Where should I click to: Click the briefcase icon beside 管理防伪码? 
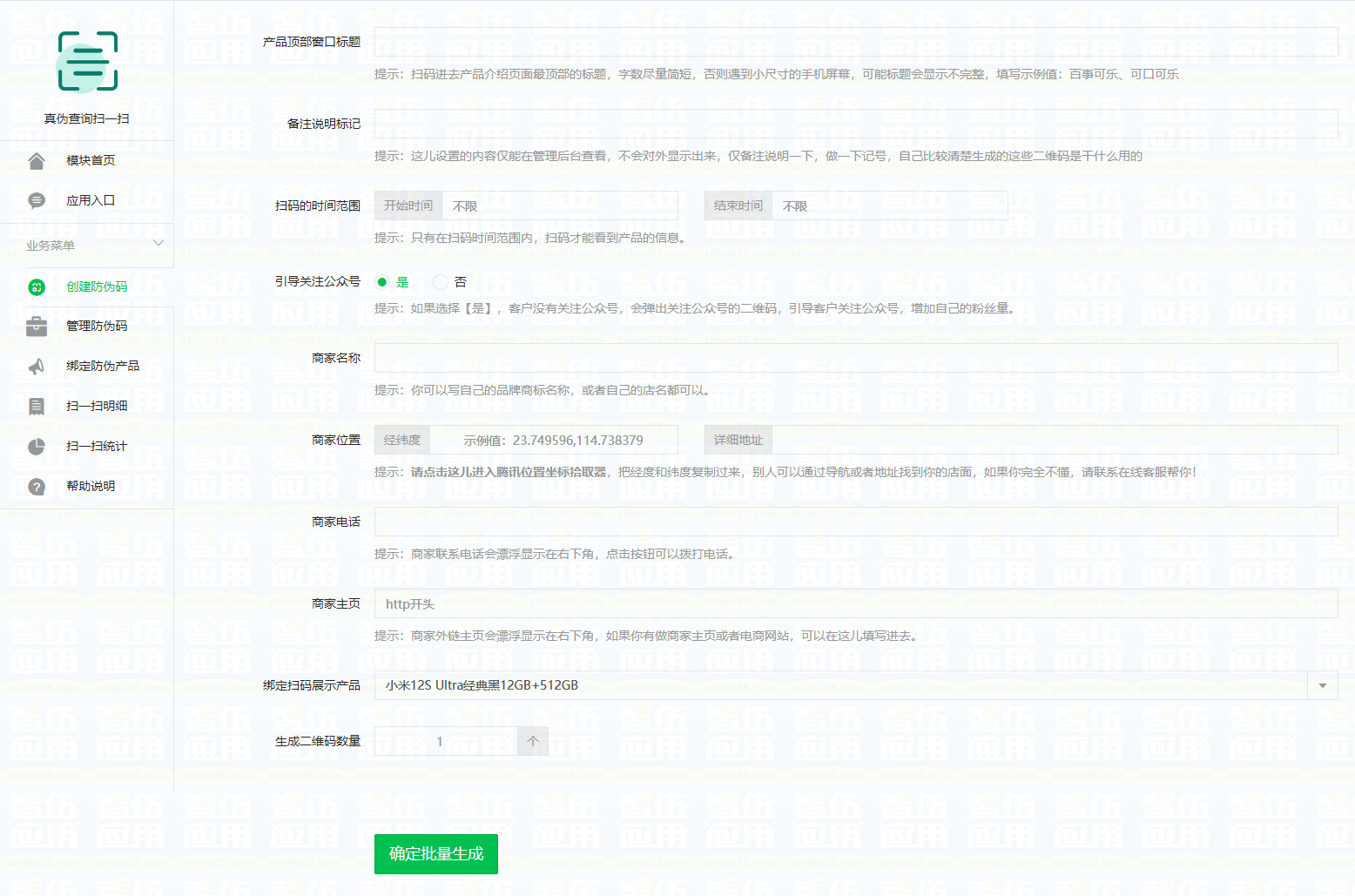[37, 327]
